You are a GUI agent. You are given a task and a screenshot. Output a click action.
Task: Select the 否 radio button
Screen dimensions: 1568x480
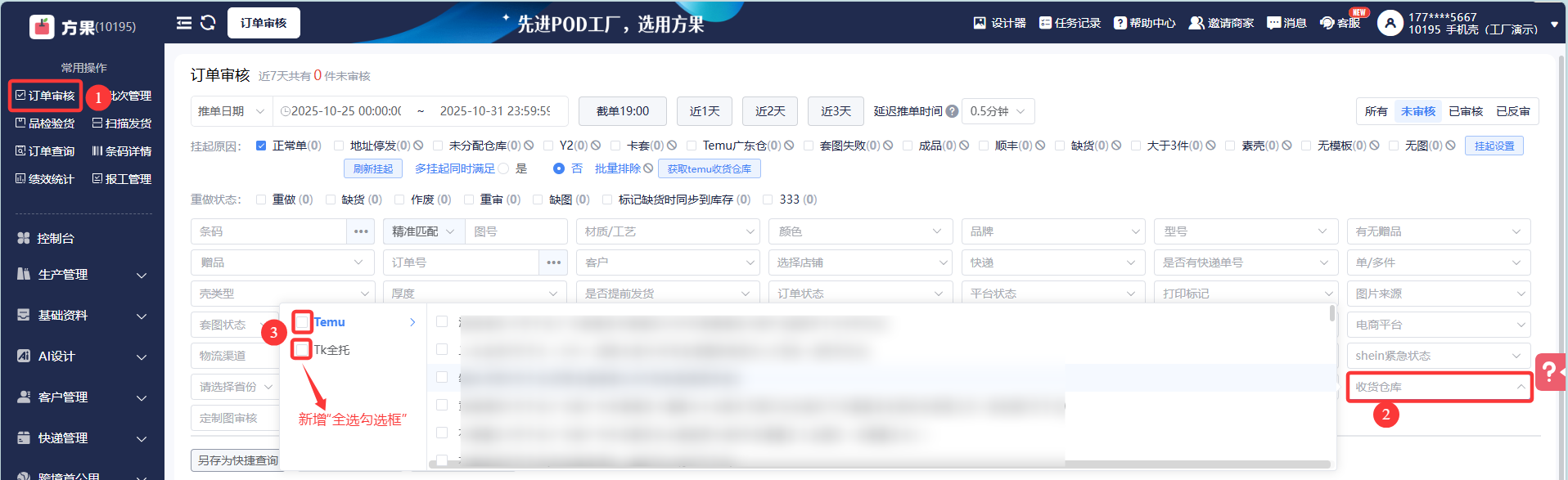click(x=559, y=168)
